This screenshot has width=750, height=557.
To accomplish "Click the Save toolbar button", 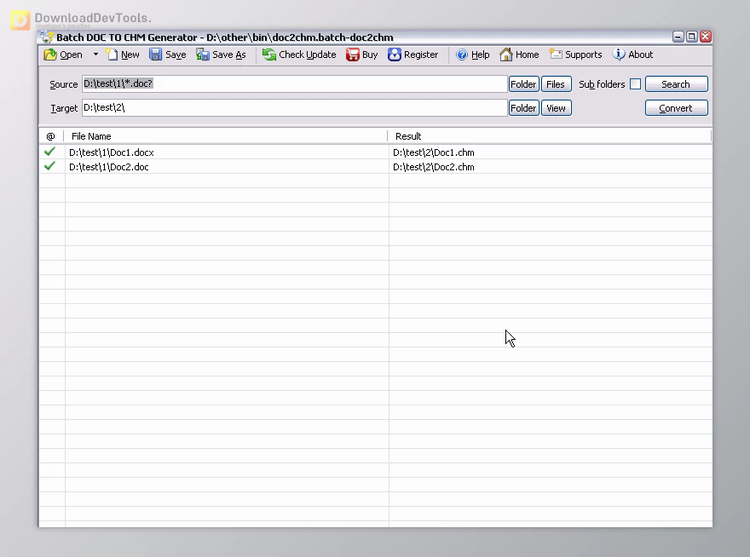I will point(167,55).
